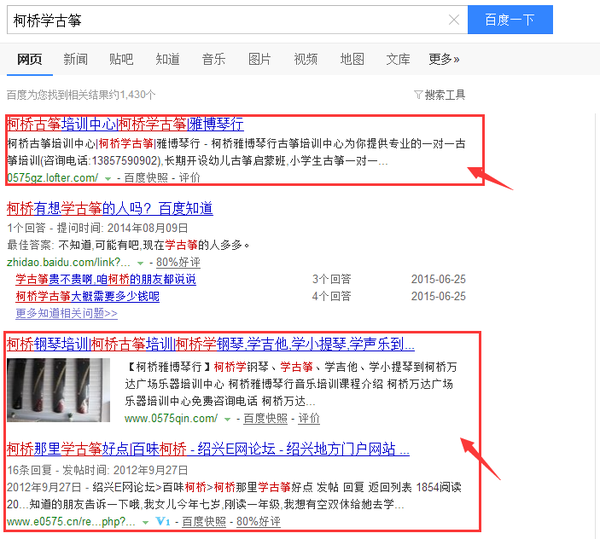Click the result count text 百度为您找到相关结果约1,430个
This screenshot has height=539, width=600.
[x=81, y=95]
